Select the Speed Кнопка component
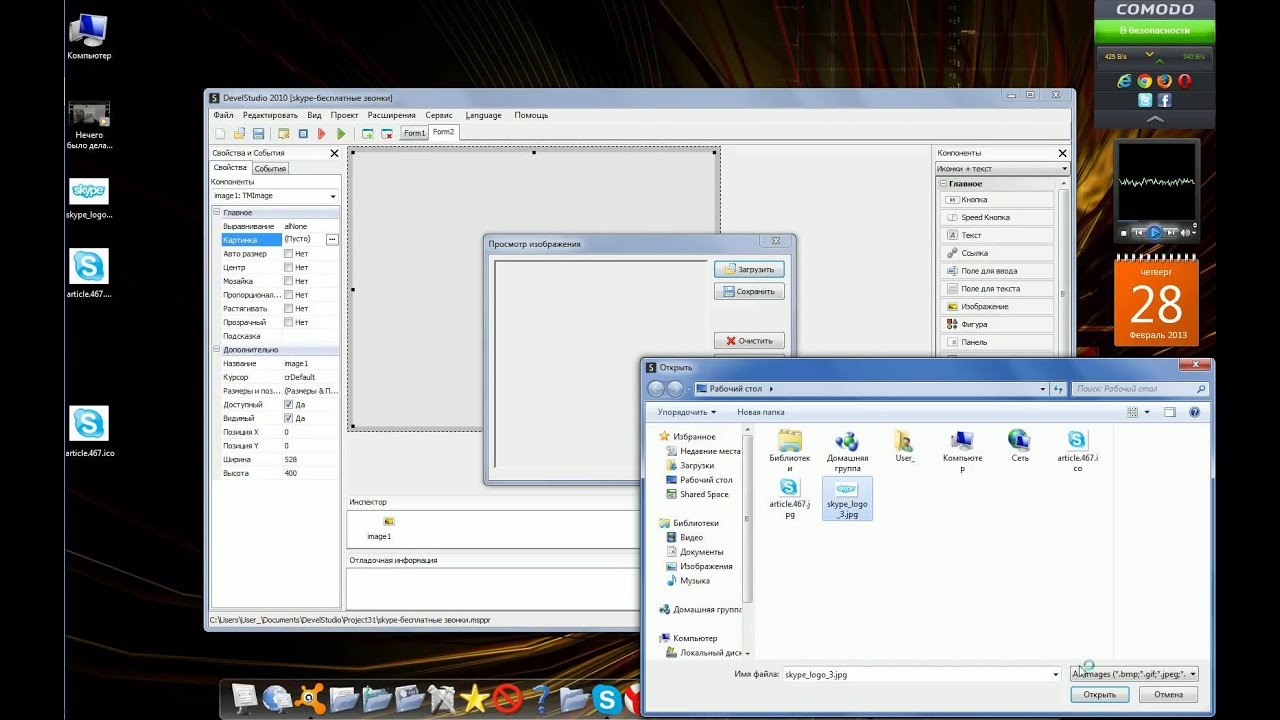 [x=996, y=217]
